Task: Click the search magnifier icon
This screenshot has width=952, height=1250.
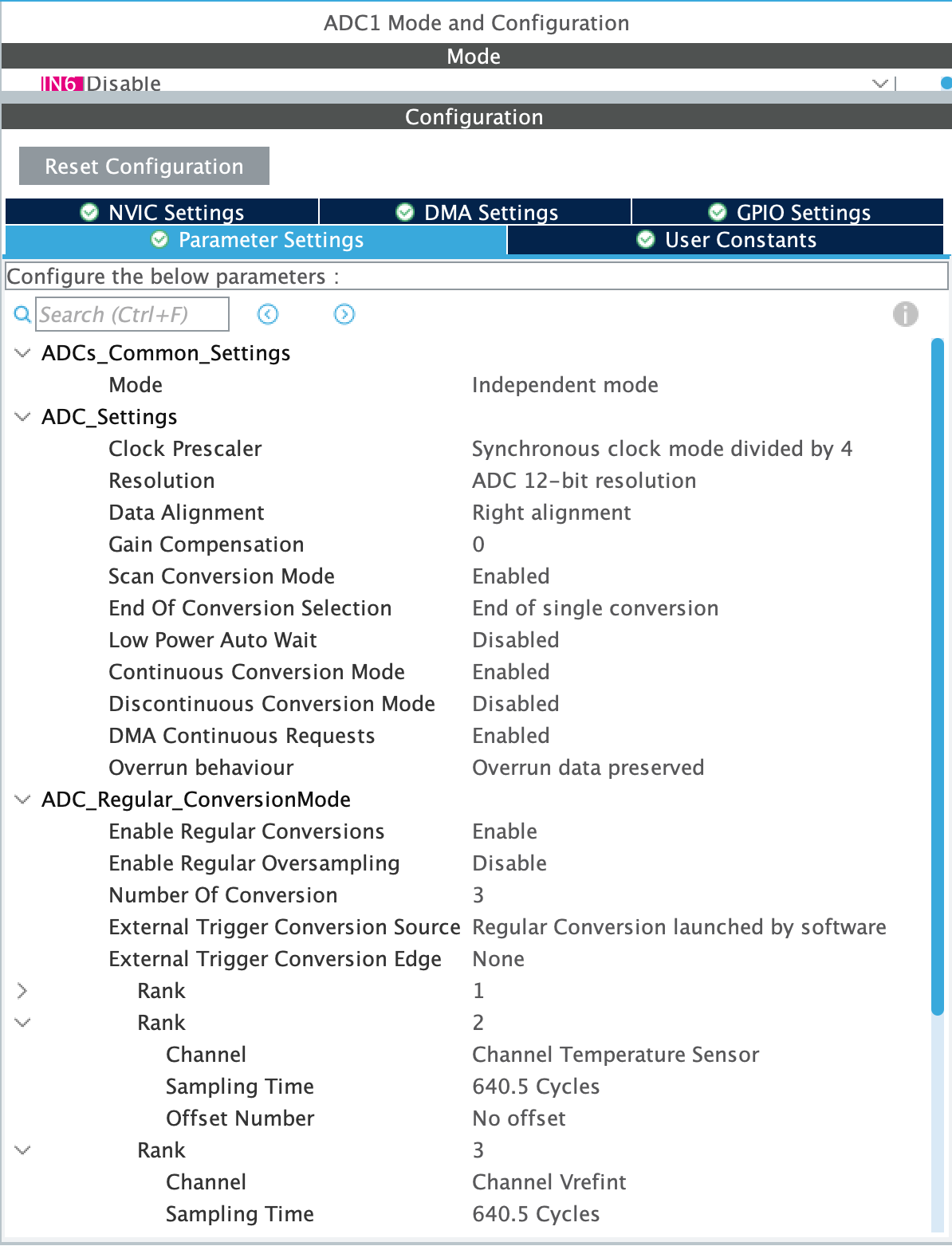Action: pyautogui.click(x=22, y=315)
